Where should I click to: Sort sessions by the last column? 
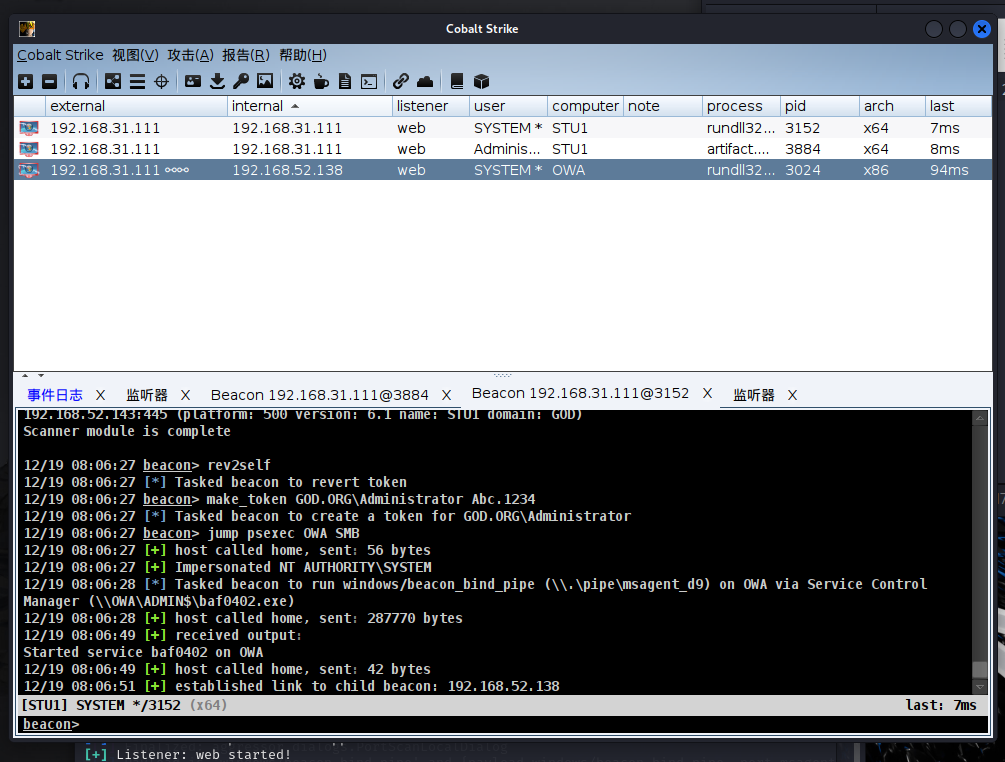pyautogui.click(x=958, y=106)
